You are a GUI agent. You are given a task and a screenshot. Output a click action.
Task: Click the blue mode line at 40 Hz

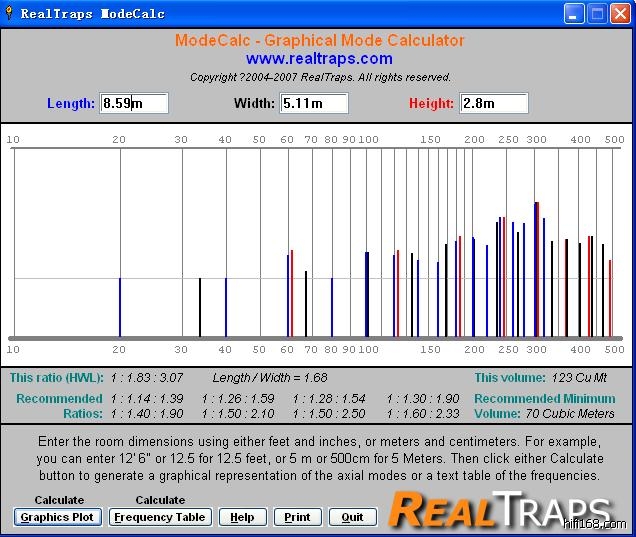click(226, 307)
